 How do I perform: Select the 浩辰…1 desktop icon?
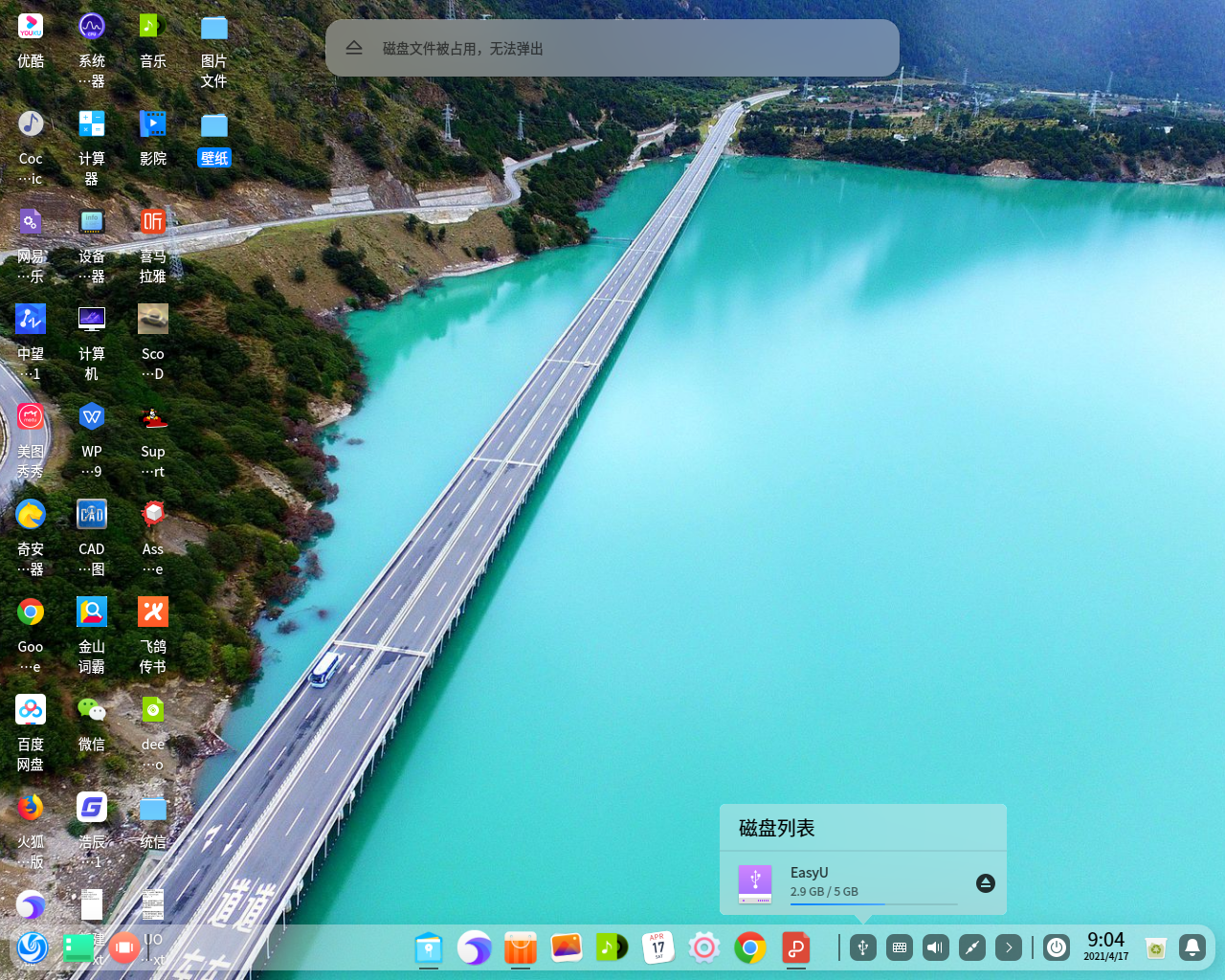[x=92, y=808]
